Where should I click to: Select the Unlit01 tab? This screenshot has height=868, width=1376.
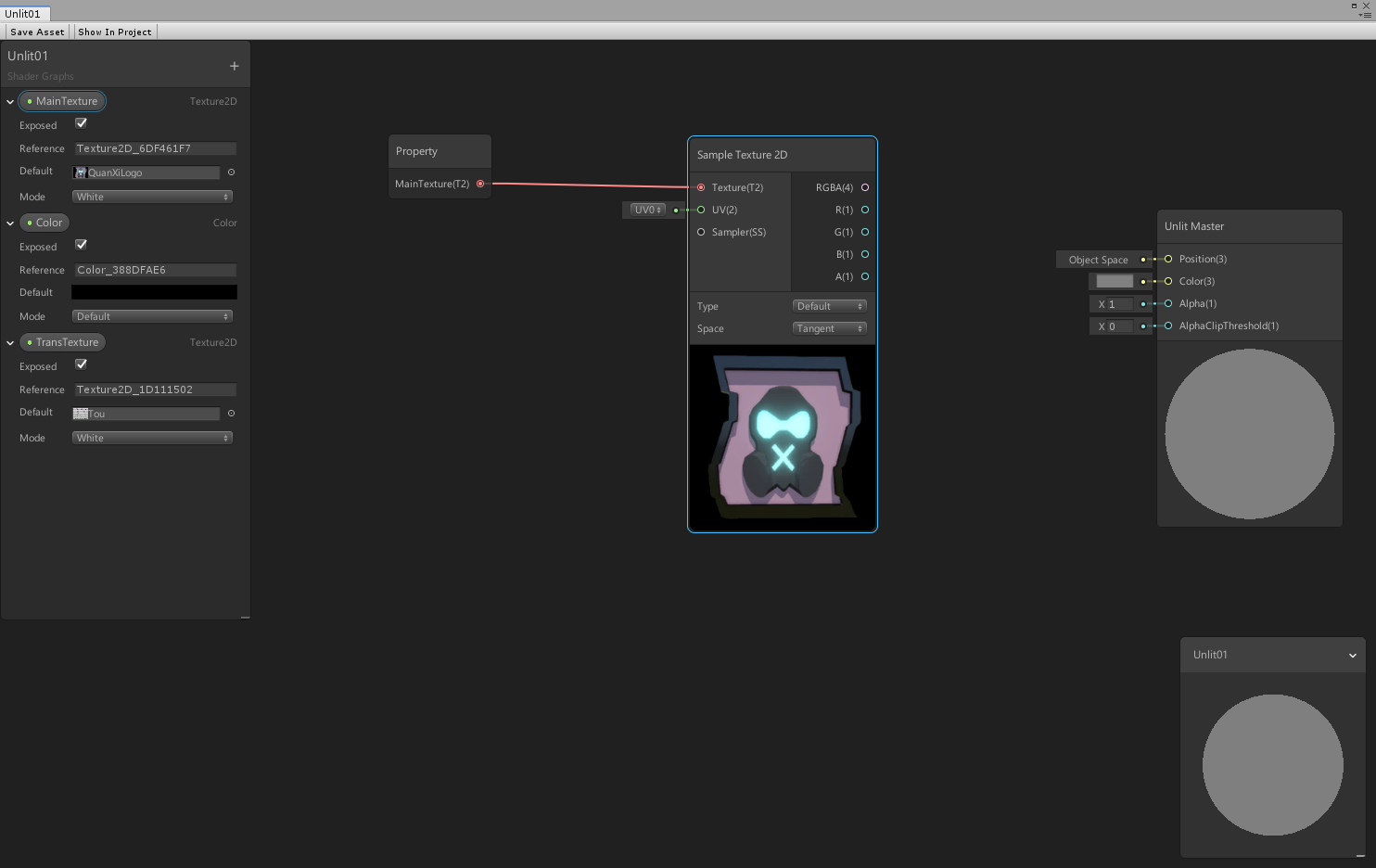(x=25, y=13)
